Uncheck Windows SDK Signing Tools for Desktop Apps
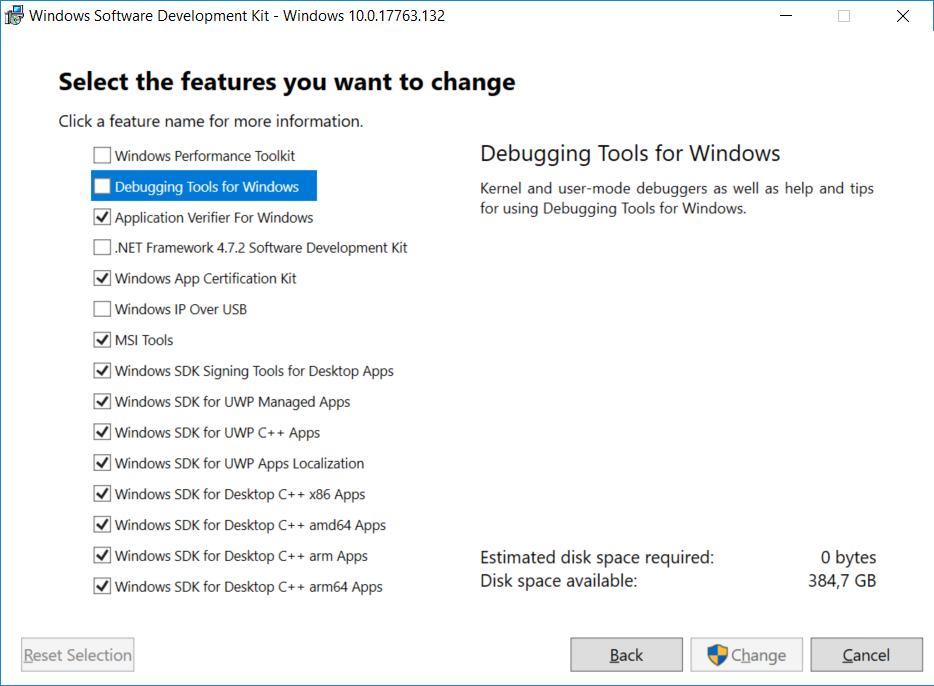934x686 pixels. (x=102, y=371)
